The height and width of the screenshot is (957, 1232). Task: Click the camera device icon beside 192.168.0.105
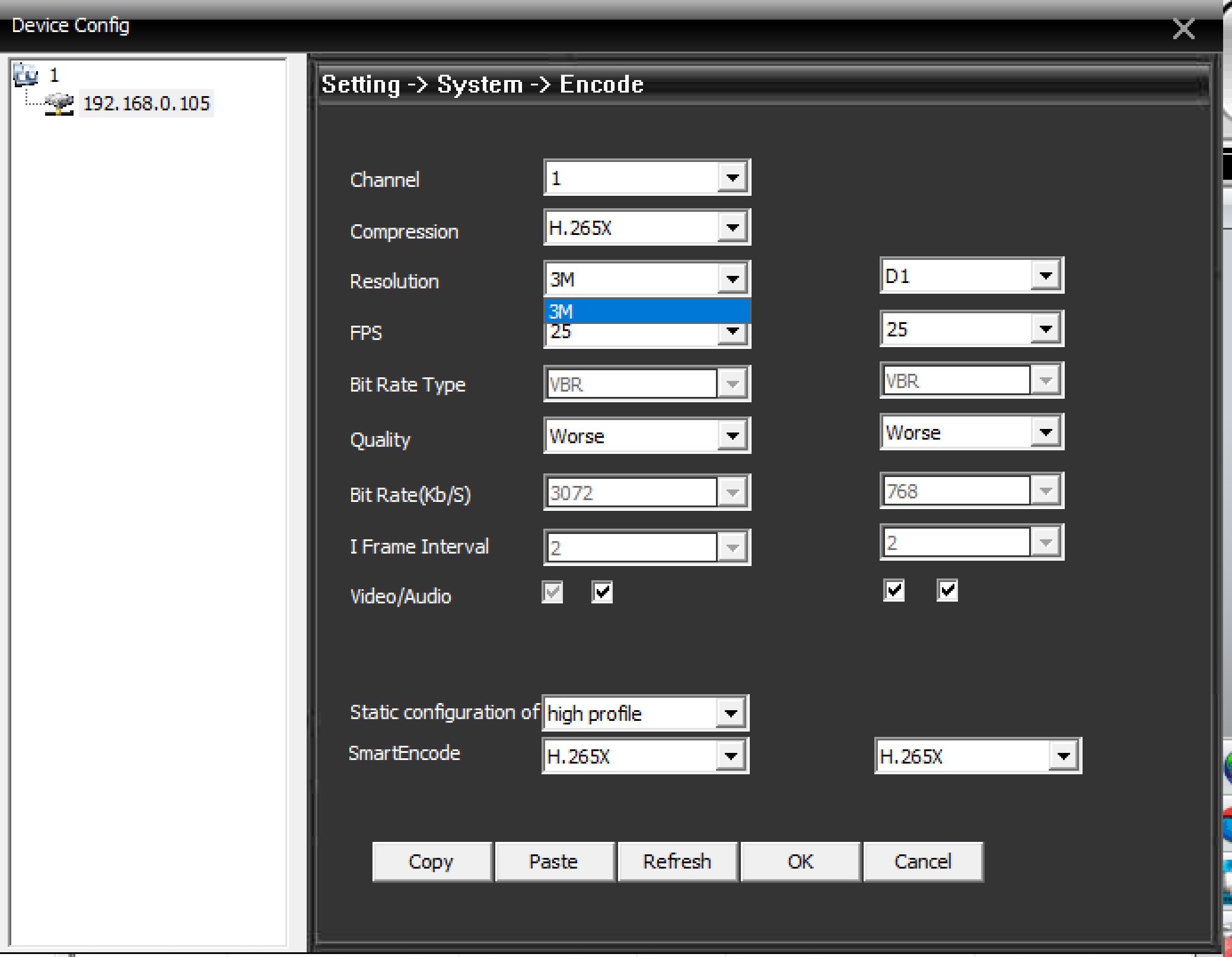click(59, 104)
